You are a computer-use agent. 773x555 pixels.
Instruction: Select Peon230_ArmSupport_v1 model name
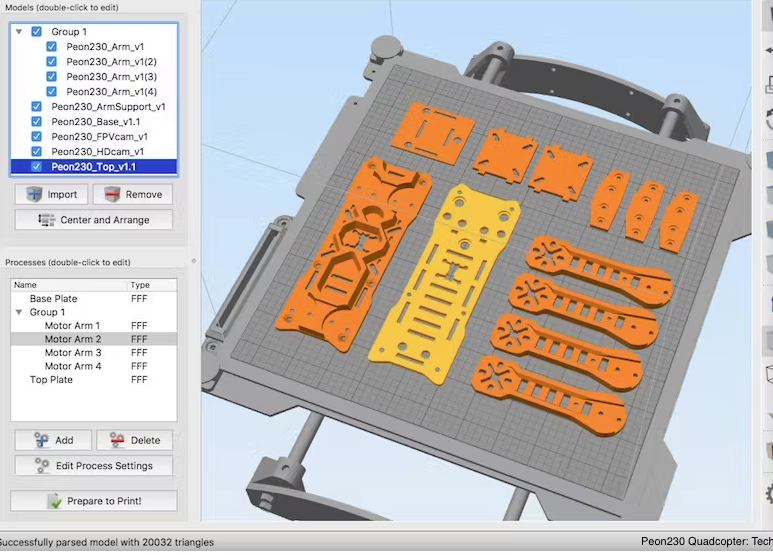(108, 106)
